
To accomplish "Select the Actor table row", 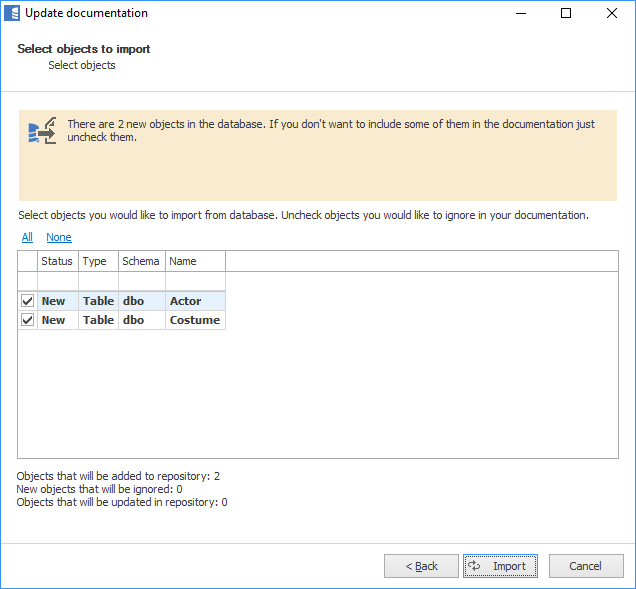I will point(186,301).
